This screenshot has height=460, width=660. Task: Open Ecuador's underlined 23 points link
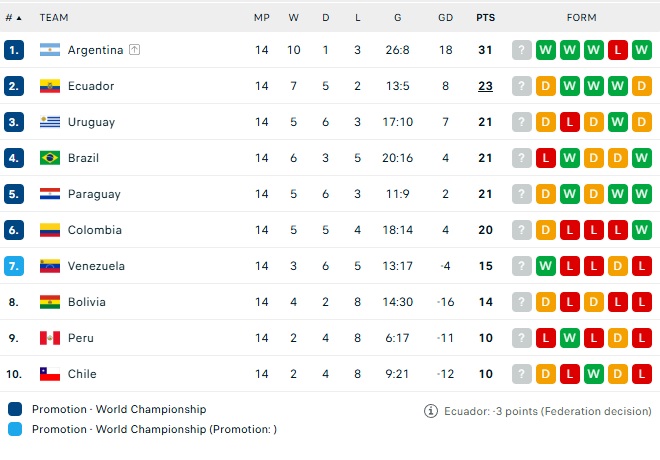485,86
